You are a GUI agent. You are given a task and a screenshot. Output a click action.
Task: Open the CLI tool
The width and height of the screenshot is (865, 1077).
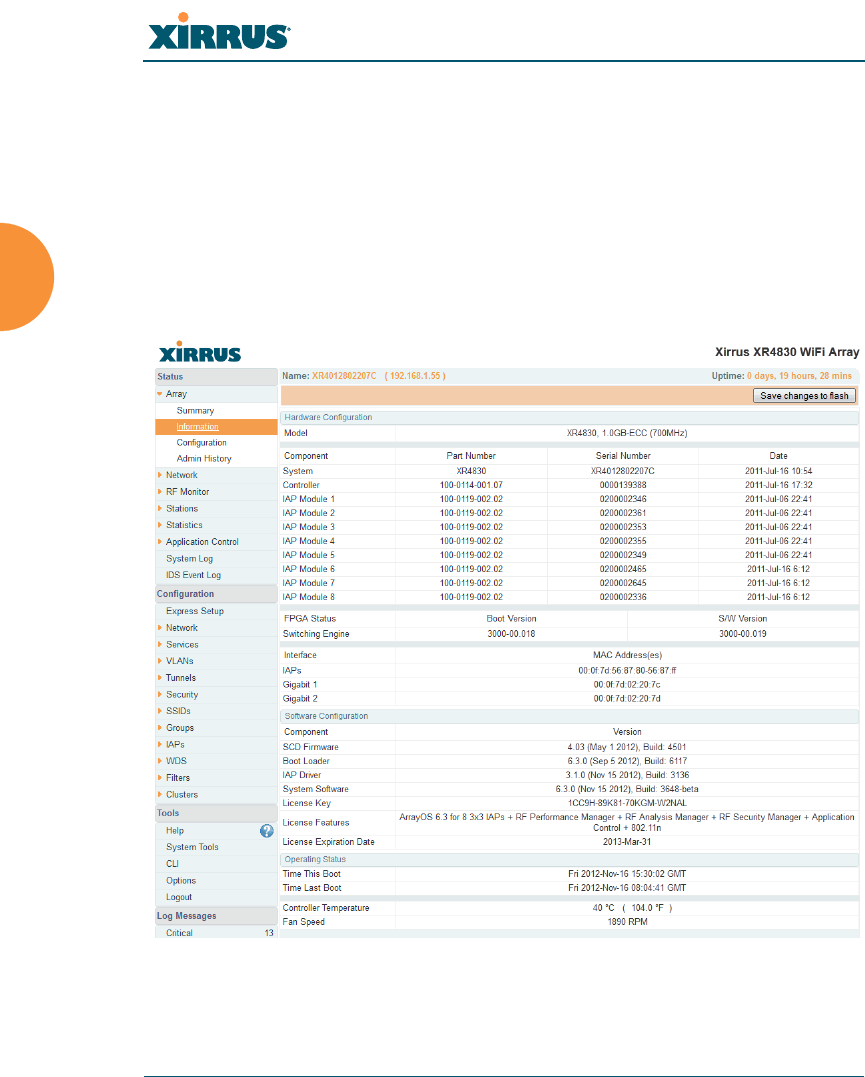pyautogui.click(x=172, y=864)
